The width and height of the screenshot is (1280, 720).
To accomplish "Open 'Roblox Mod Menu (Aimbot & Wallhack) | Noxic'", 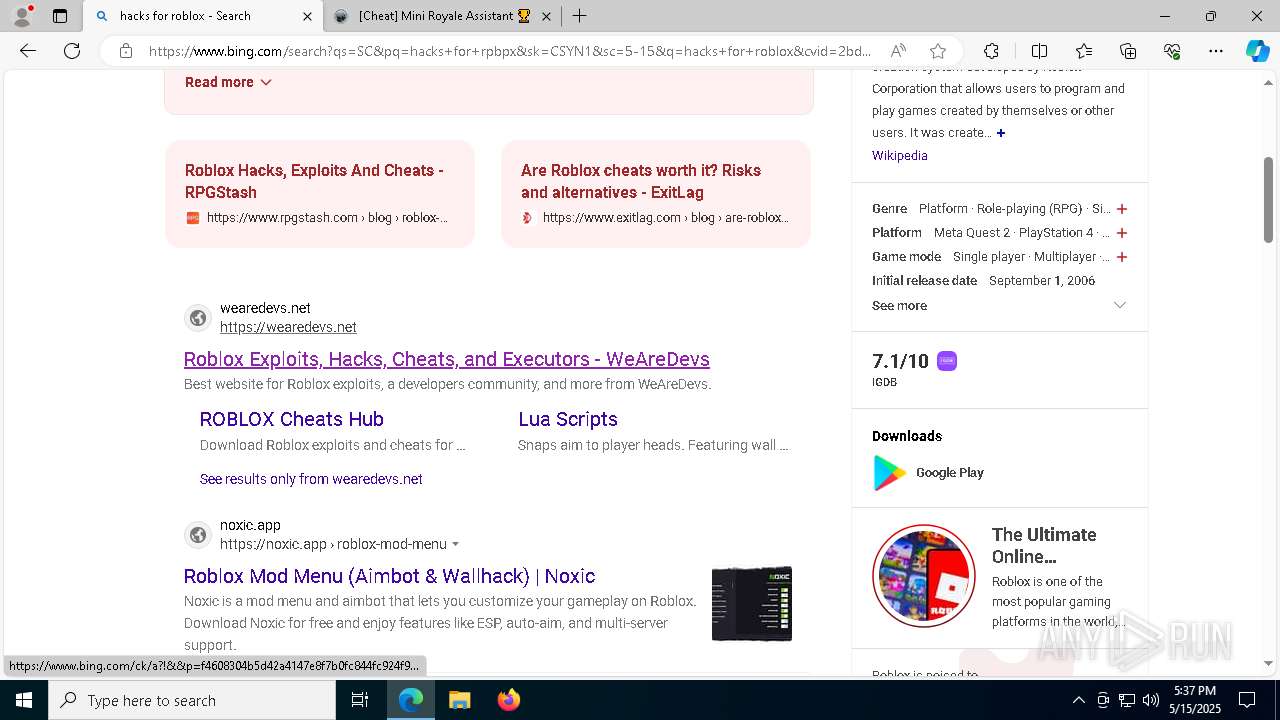I will [390, 576].
